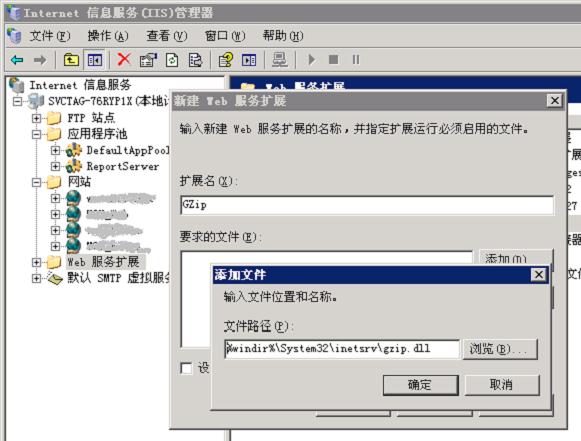This screenshot has height=441, width=581.
Task: Click the Back arrow toolbar icon
Action: click(17, 60)
